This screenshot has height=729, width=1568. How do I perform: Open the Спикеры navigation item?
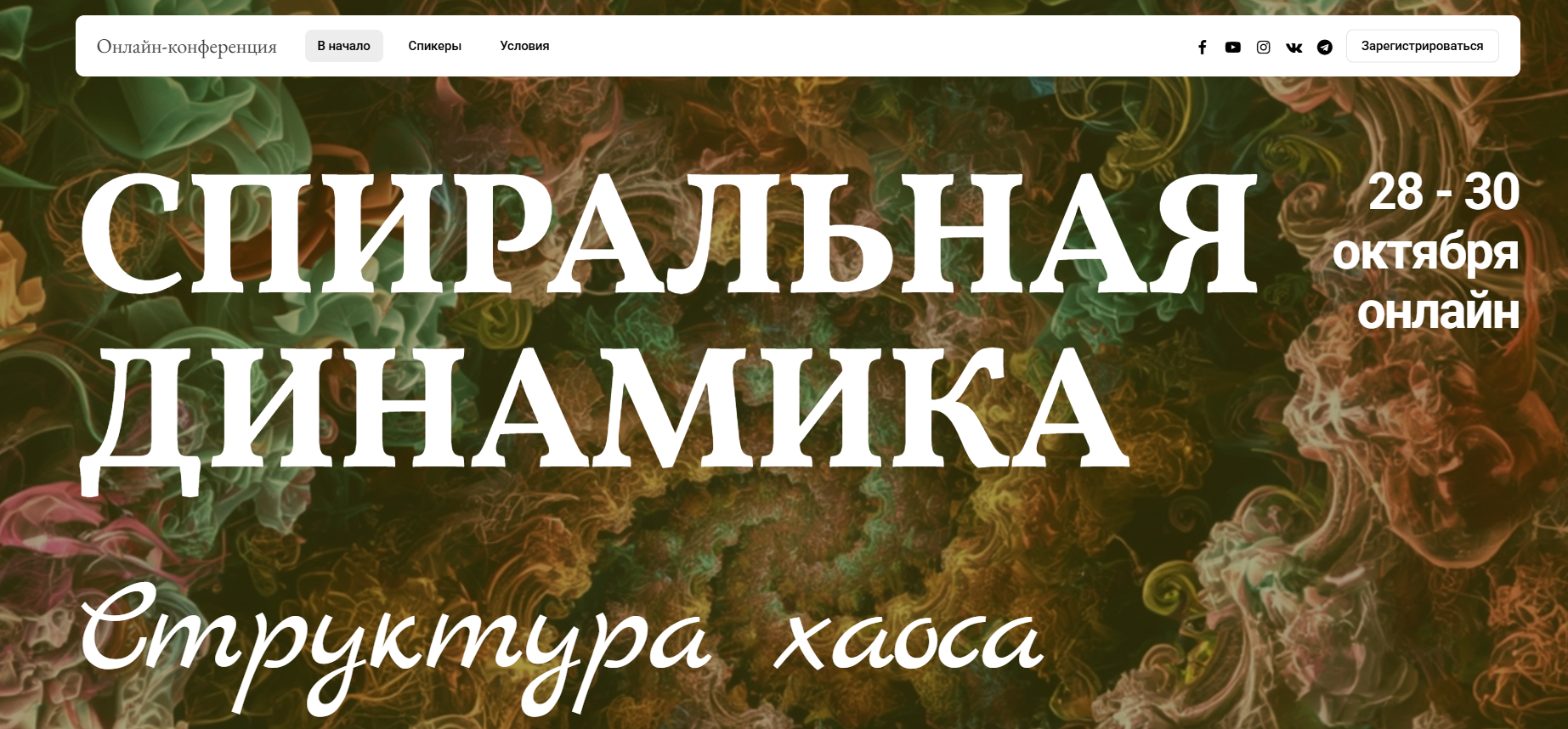tap(434, 46)
